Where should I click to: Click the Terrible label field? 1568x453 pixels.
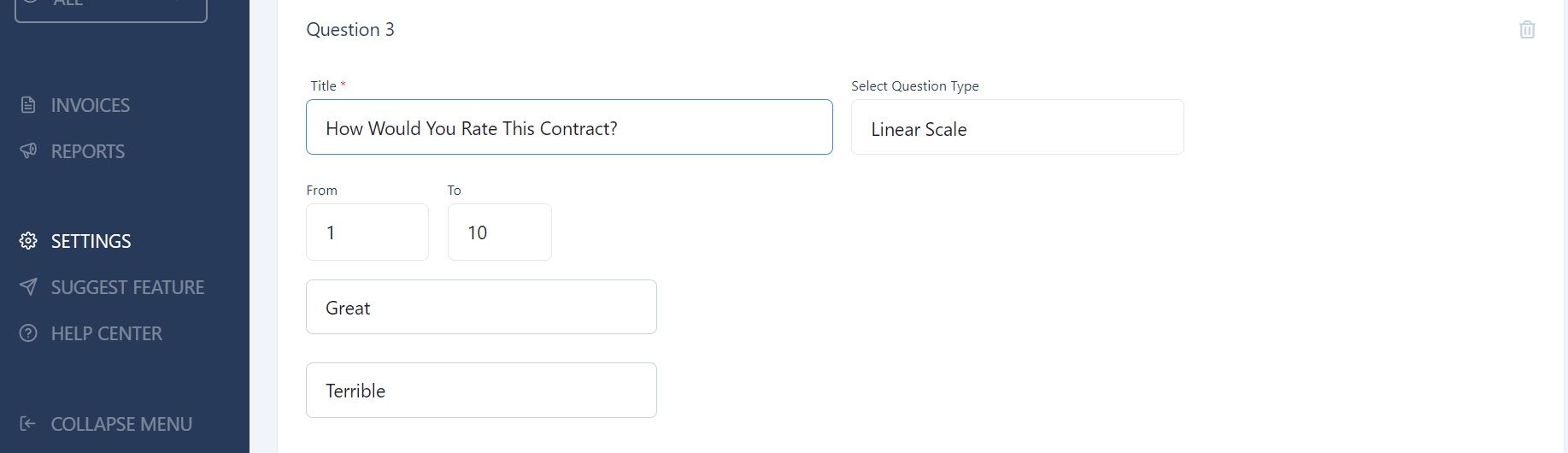481,391
